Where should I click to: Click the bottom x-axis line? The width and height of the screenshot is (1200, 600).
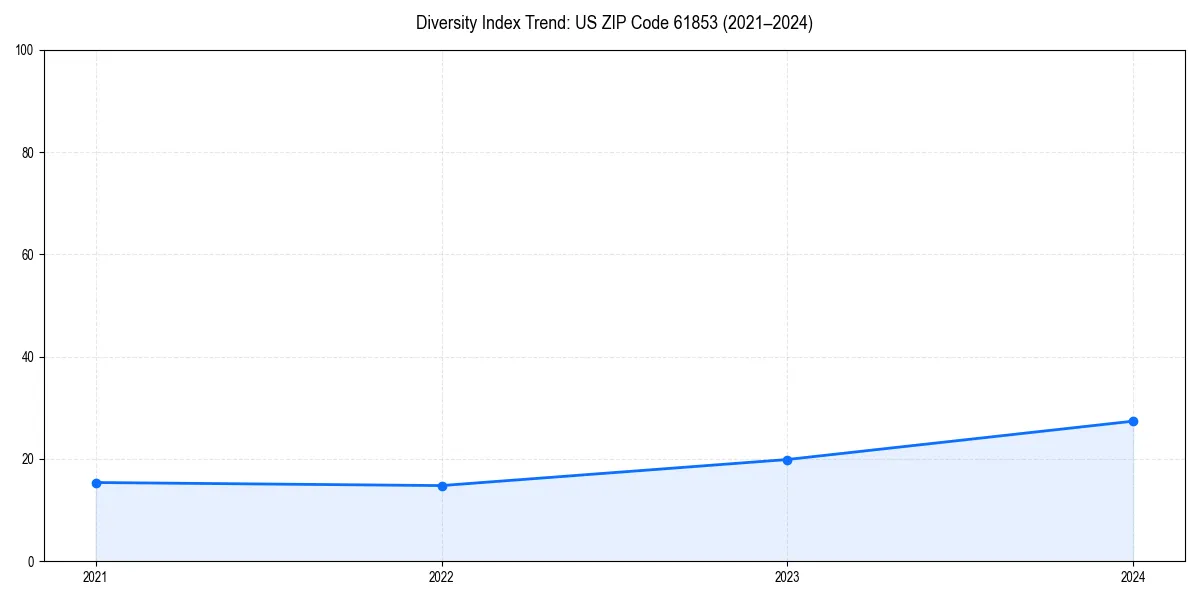pos(600,559)
